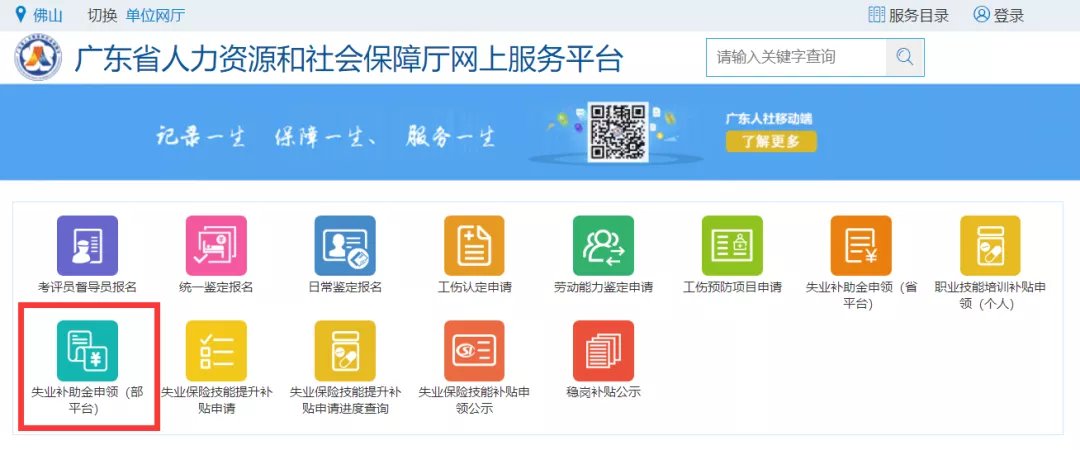Click the QR code in the banner

point(618,132)
